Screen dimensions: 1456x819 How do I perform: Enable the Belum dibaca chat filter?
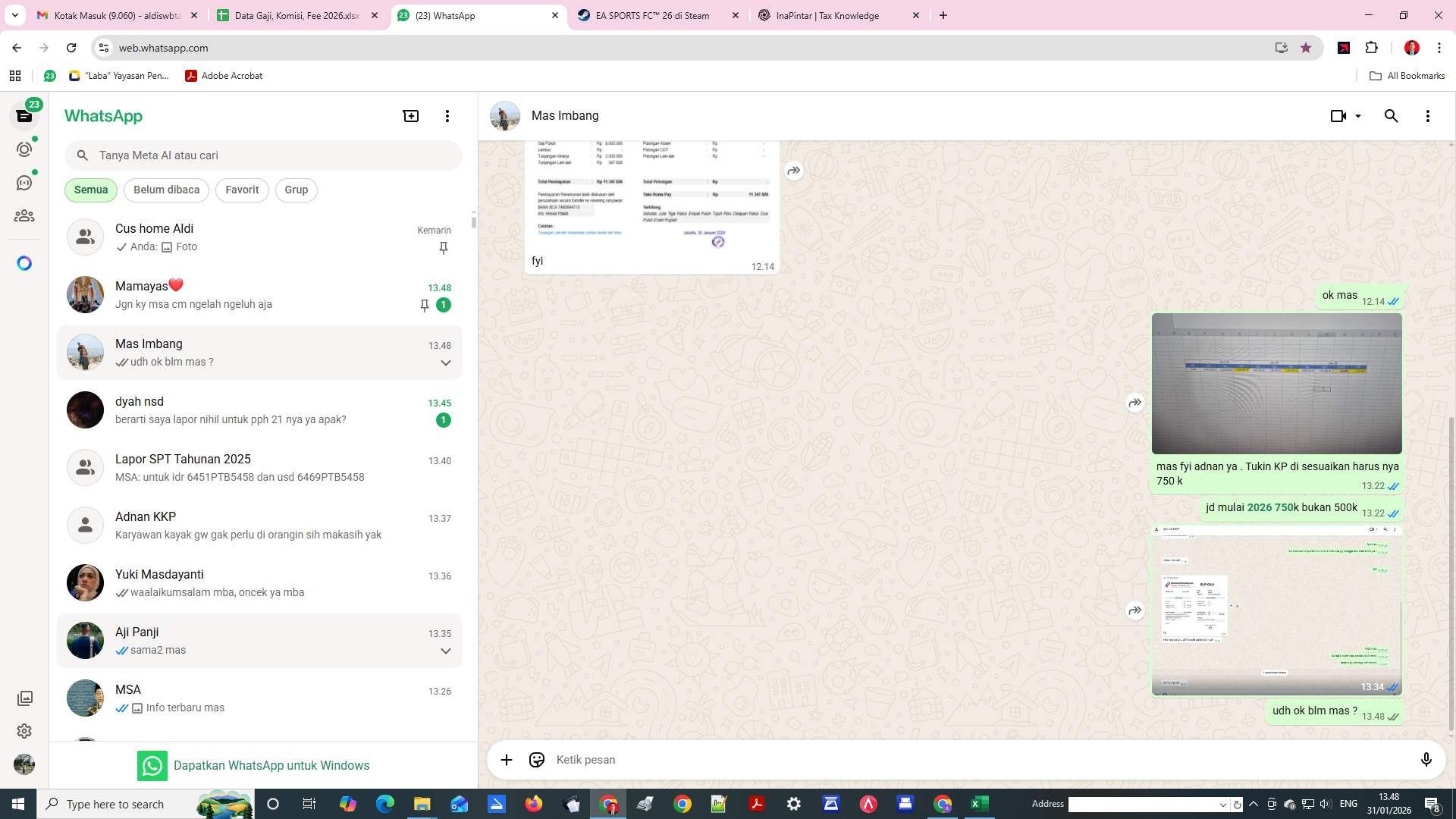(166, 190)
